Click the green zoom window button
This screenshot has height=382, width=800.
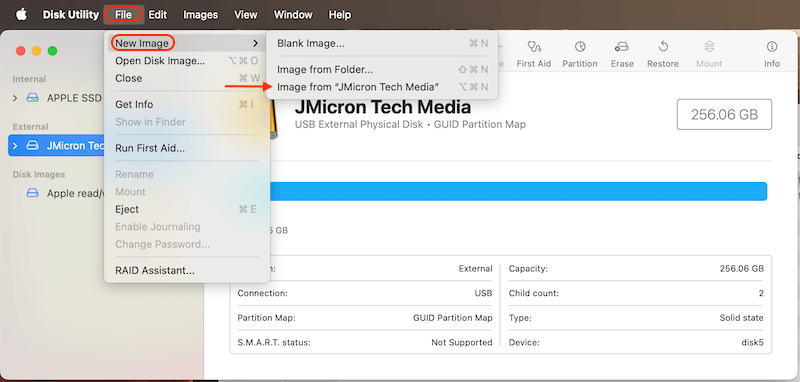(52, 51)
